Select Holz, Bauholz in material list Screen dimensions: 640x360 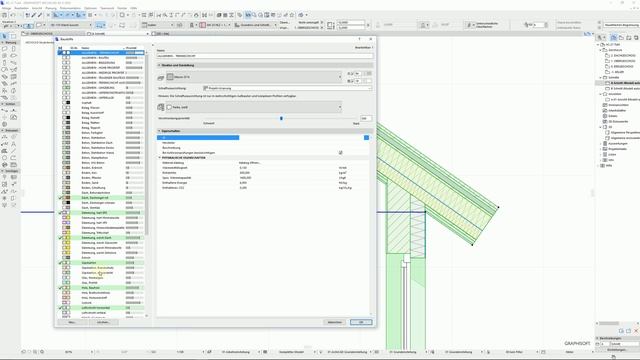click(x=101, y=288)
